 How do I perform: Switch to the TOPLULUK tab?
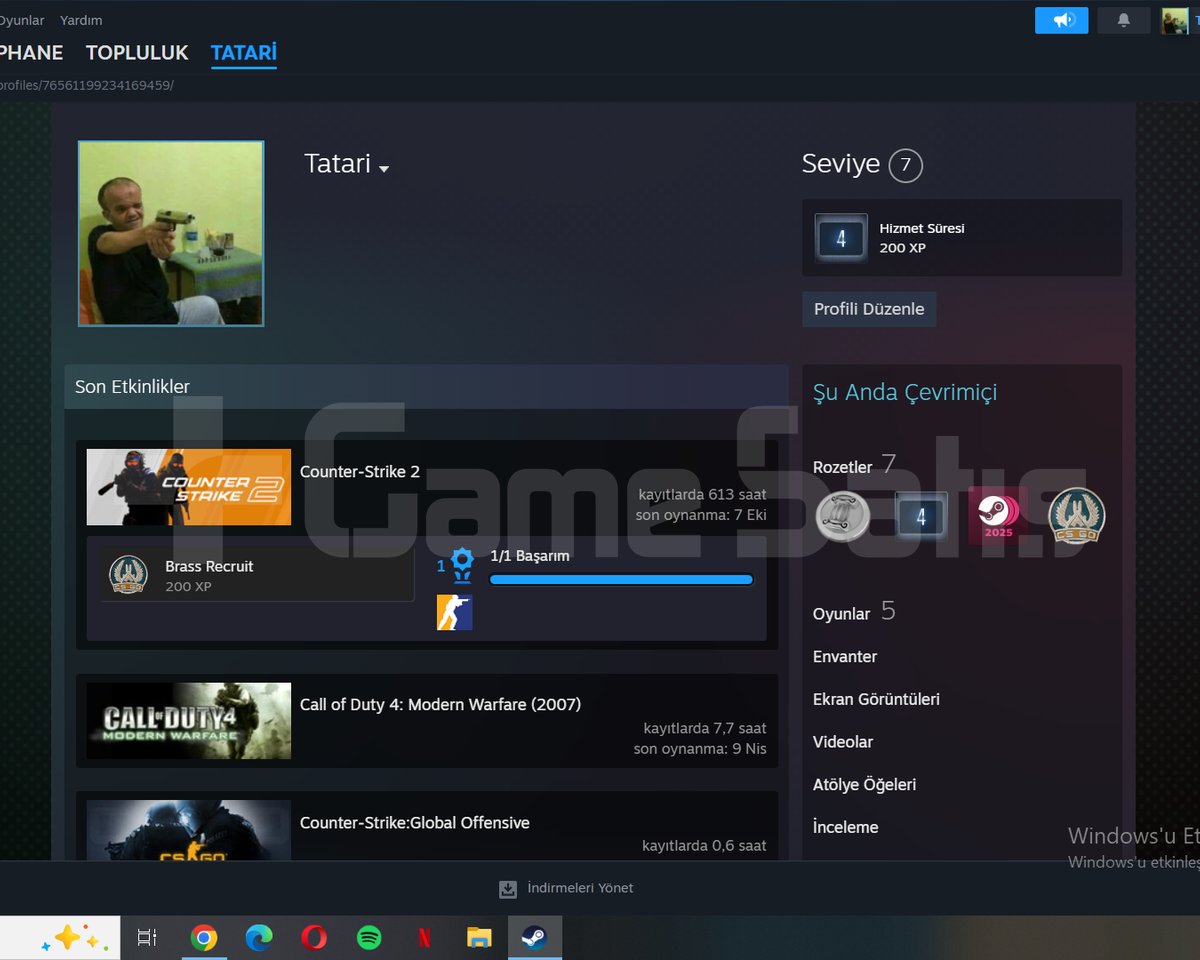(137, 53)
